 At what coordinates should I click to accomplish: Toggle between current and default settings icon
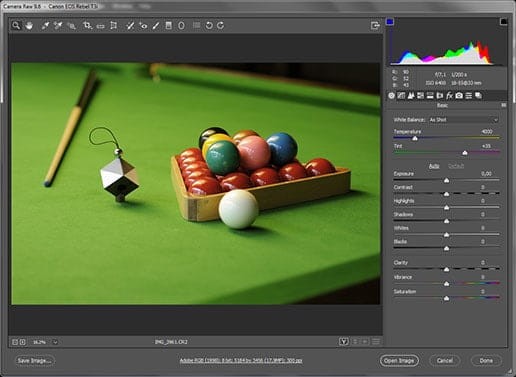tap(376, 341)
